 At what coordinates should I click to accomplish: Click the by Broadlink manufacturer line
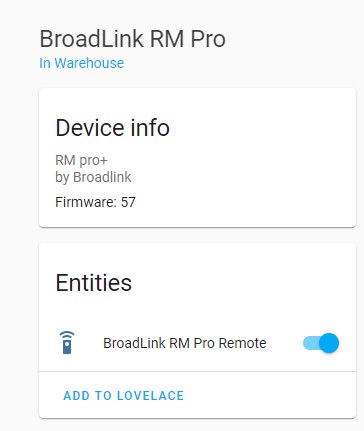click(93, 177)
